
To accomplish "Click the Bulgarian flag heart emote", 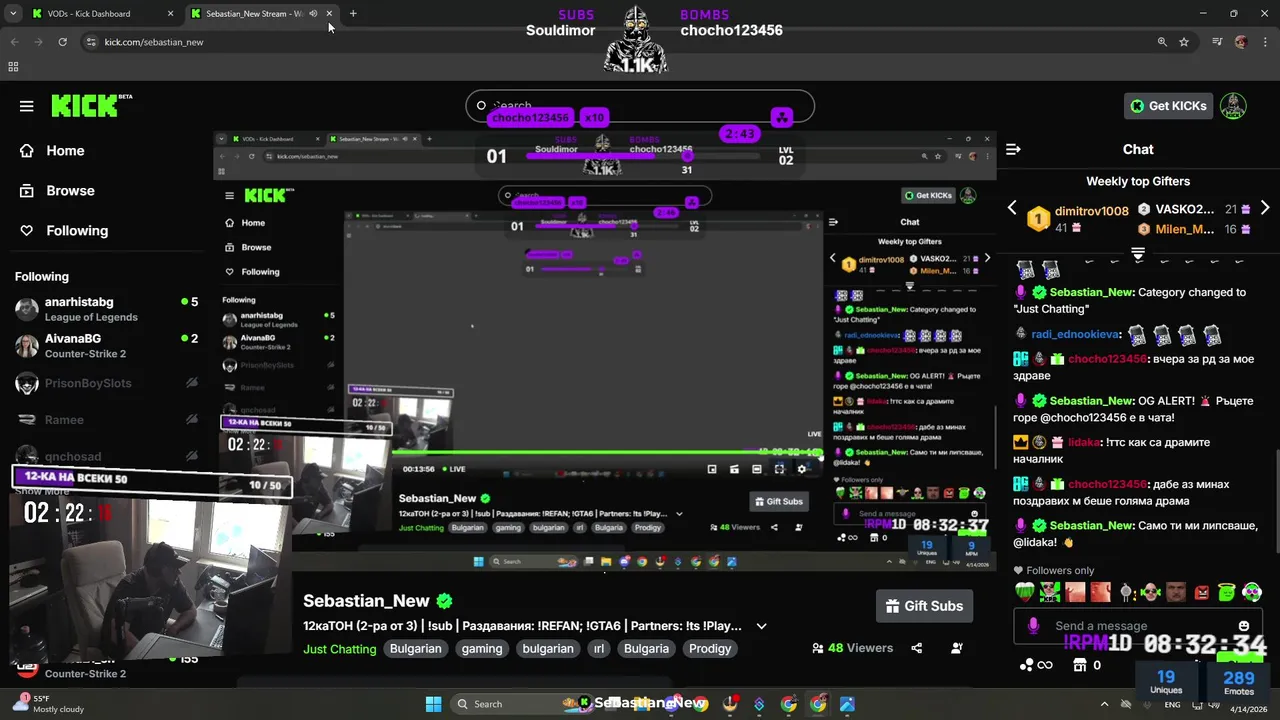I will (x=1024, y=592).
